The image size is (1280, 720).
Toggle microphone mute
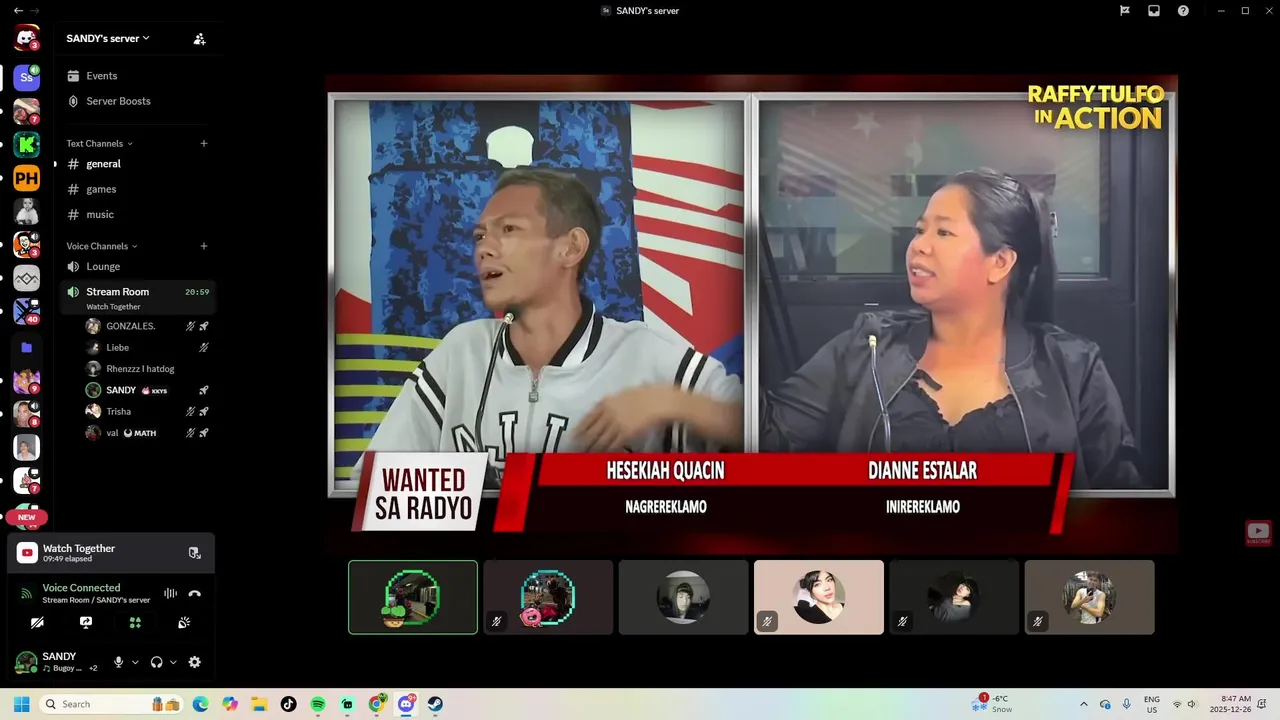(119, 662)
